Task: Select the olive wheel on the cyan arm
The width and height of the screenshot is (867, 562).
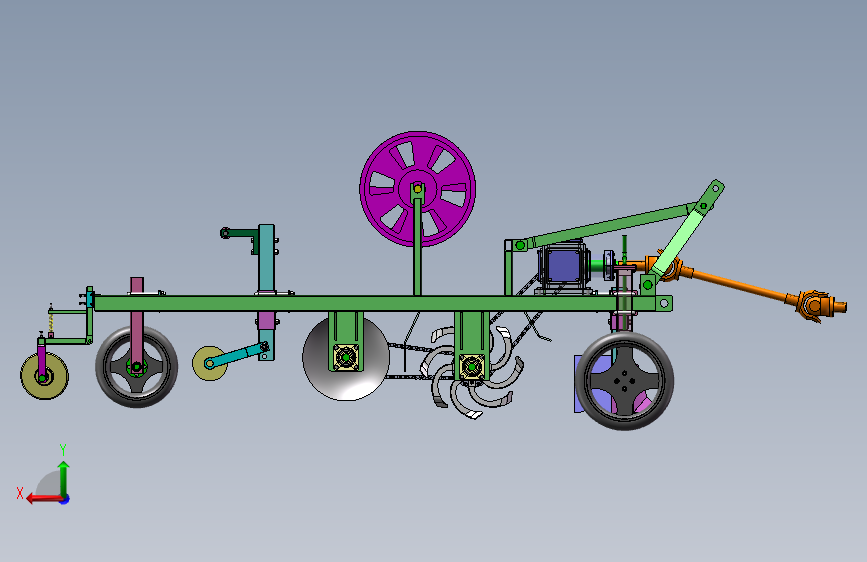Action: (210, 363)
